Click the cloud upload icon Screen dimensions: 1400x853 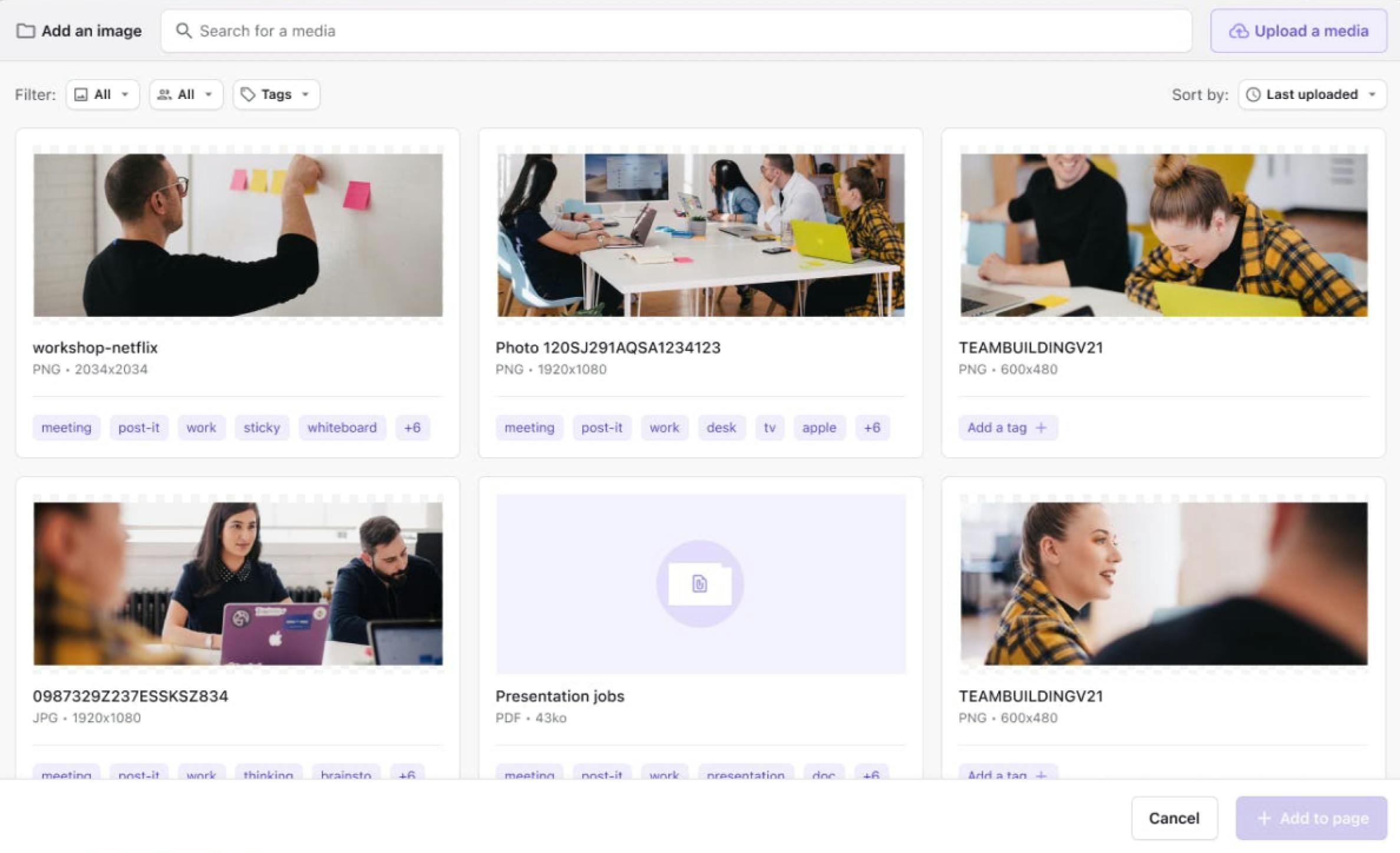point(1238,31)
